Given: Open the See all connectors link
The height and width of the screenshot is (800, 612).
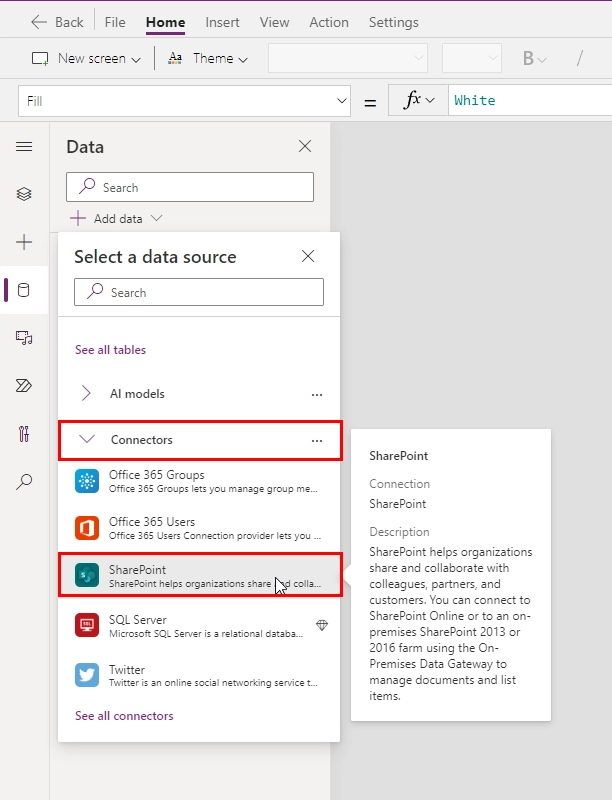Looking at the screenshot, I should (124, 716).
